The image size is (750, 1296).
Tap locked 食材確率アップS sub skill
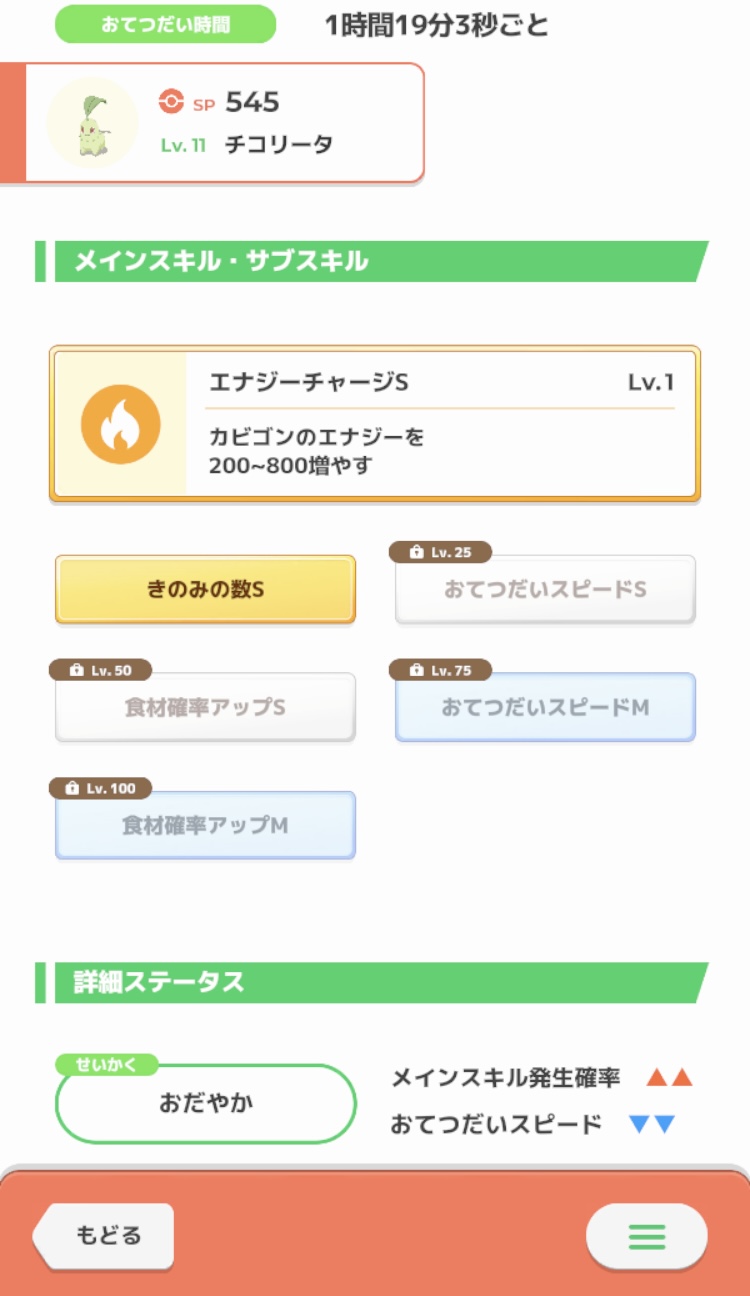coord(205,707)
